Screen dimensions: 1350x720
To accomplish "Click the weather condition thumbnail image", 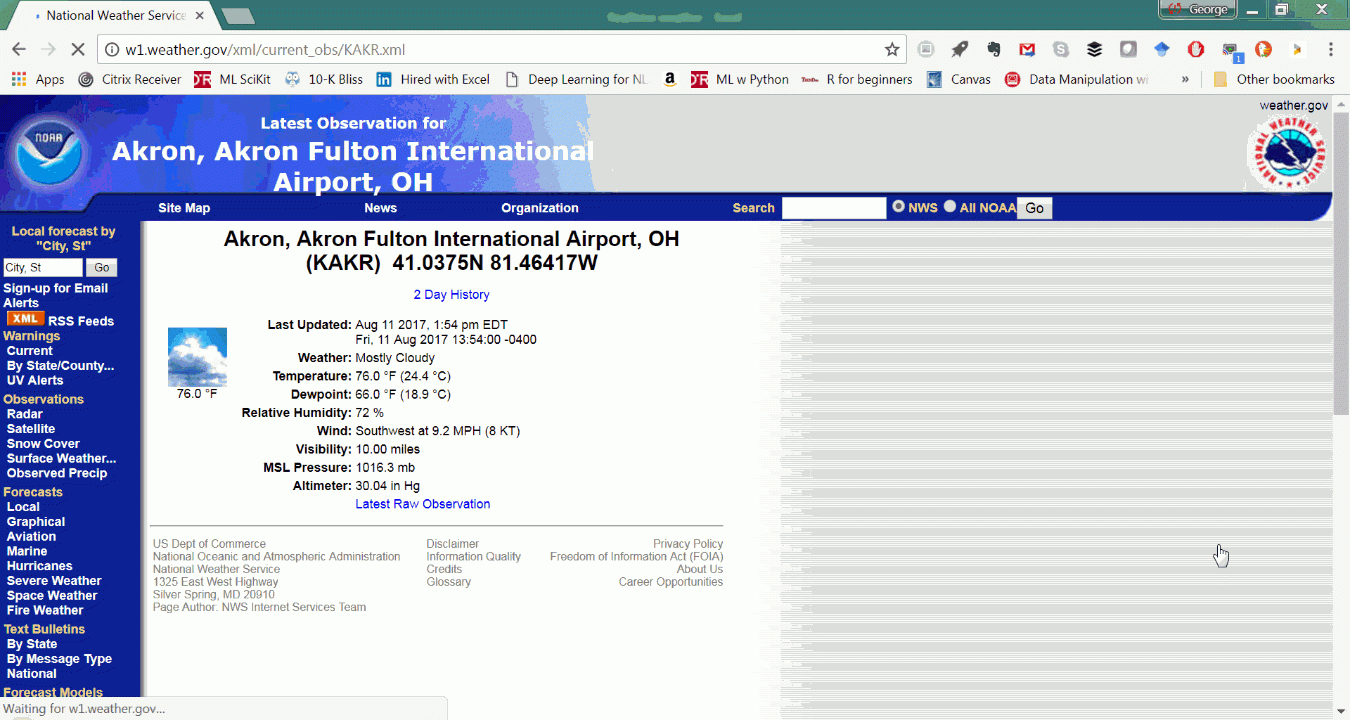I will tap(197, 357).
